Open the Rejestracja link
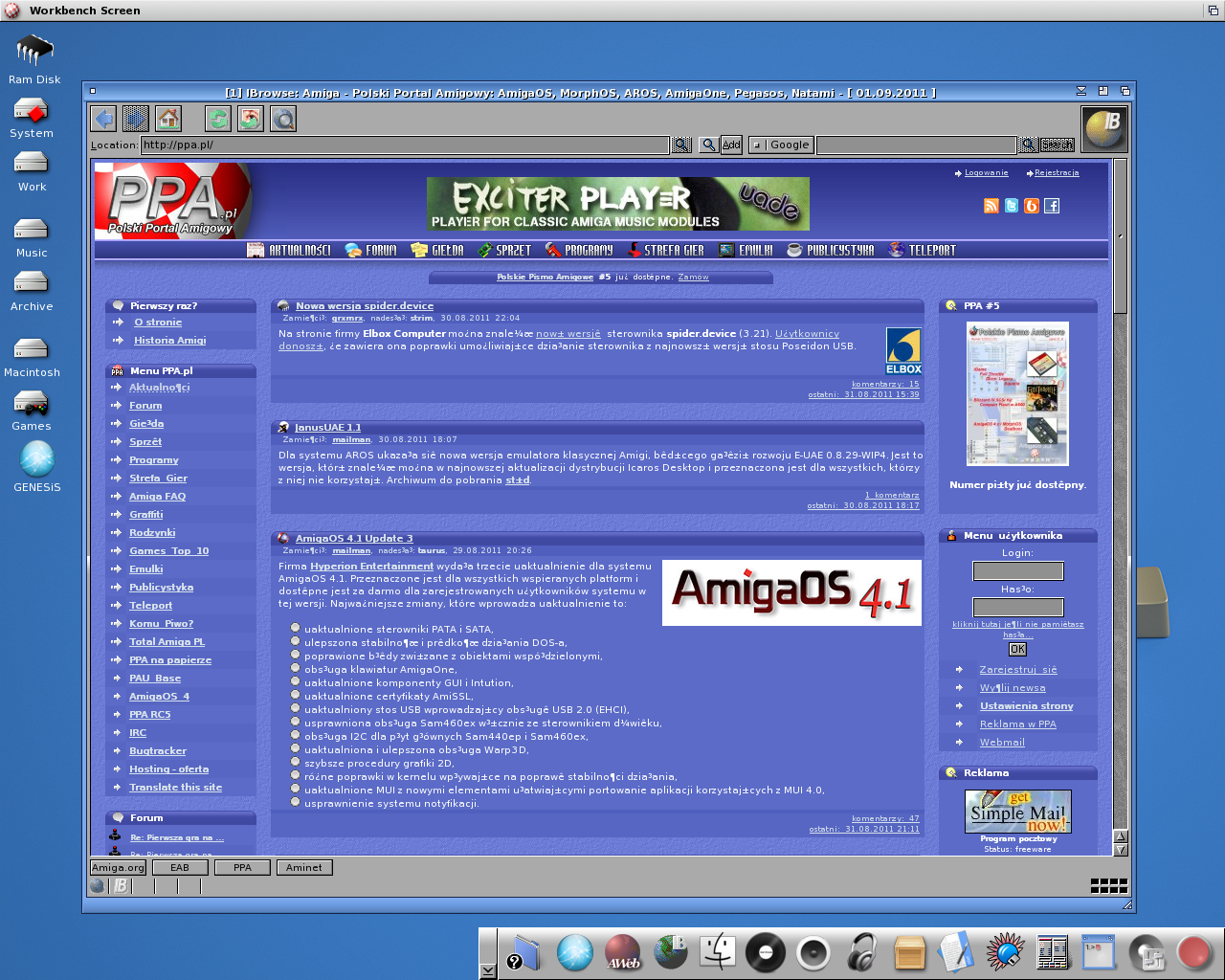The width and height of the screenshot is (1225, 980). [x=1057, y=173]
